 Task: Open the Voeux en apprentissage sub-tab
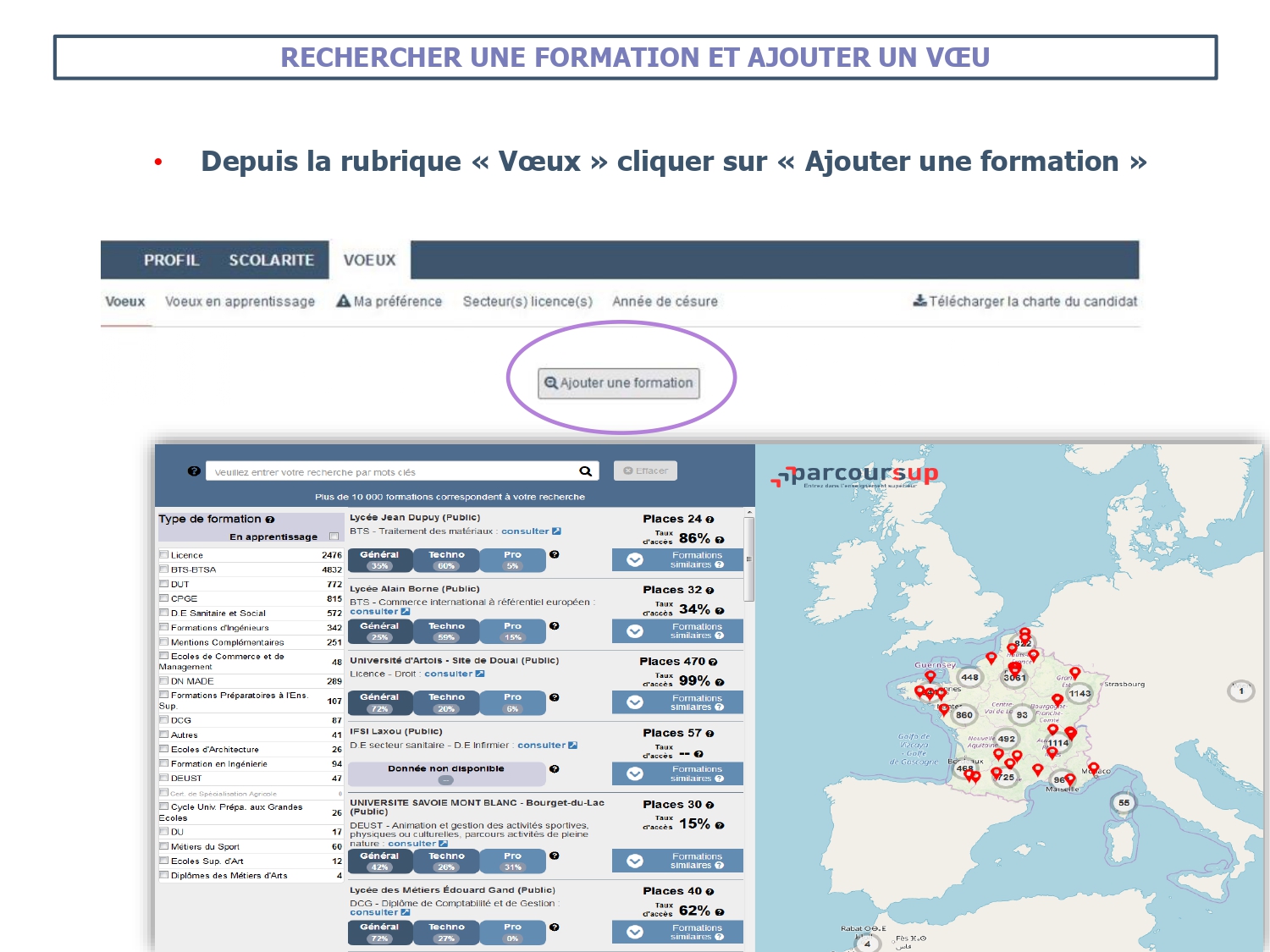pyautogui.click(x=240, y=301)
